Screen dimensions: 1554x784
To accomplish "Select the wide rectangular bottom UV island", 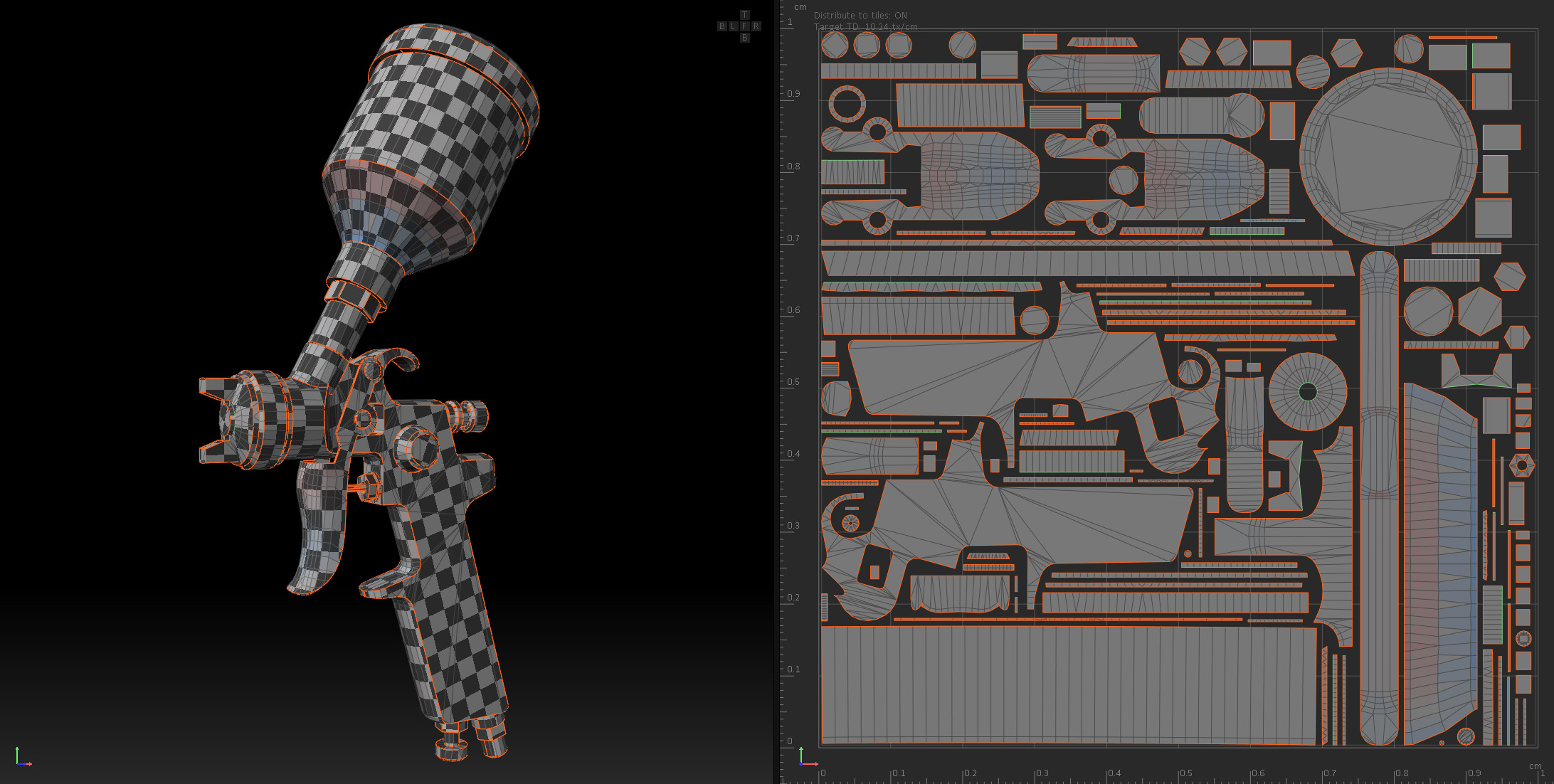I will pyautogui.click(x=1067, y=684).
